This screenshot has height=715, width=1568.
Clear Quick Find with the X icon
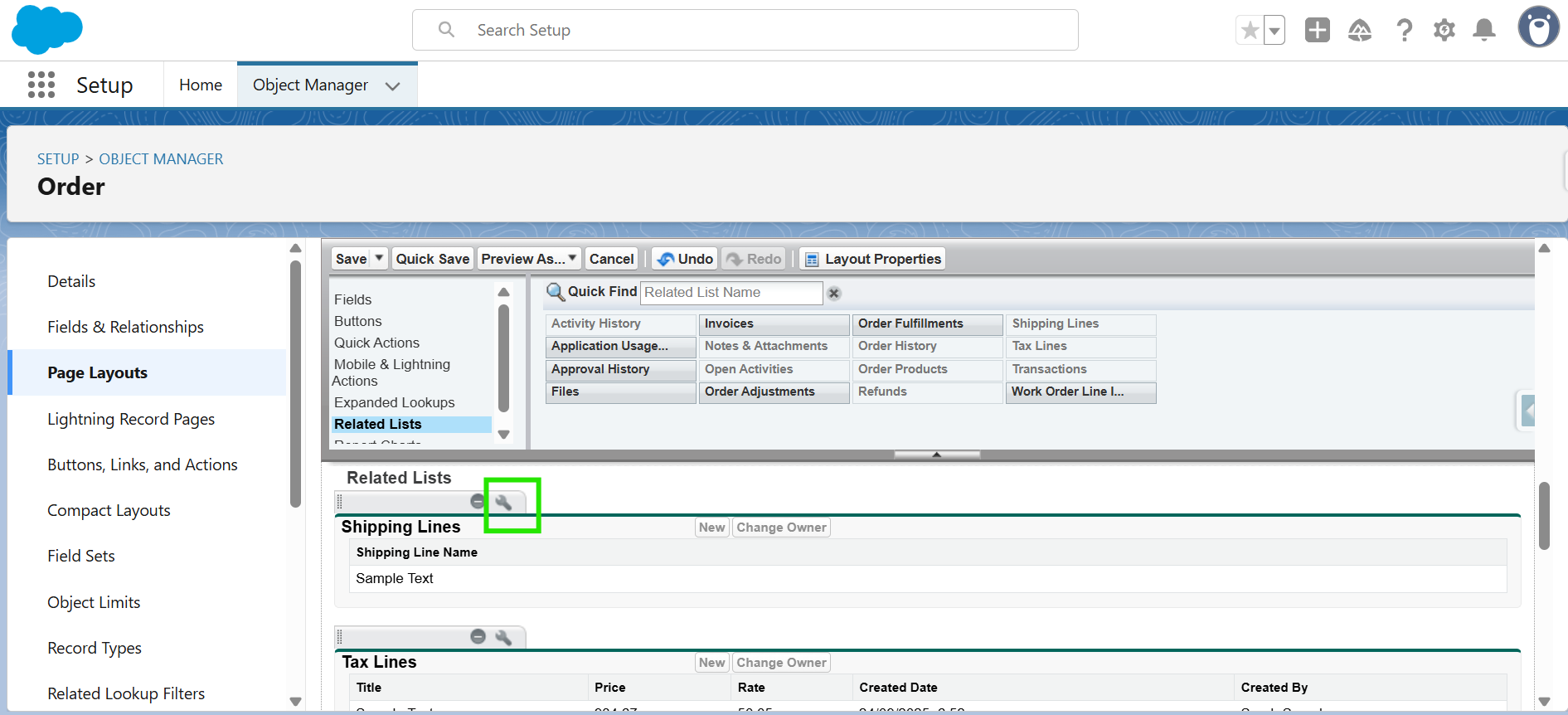click(834, 294)
